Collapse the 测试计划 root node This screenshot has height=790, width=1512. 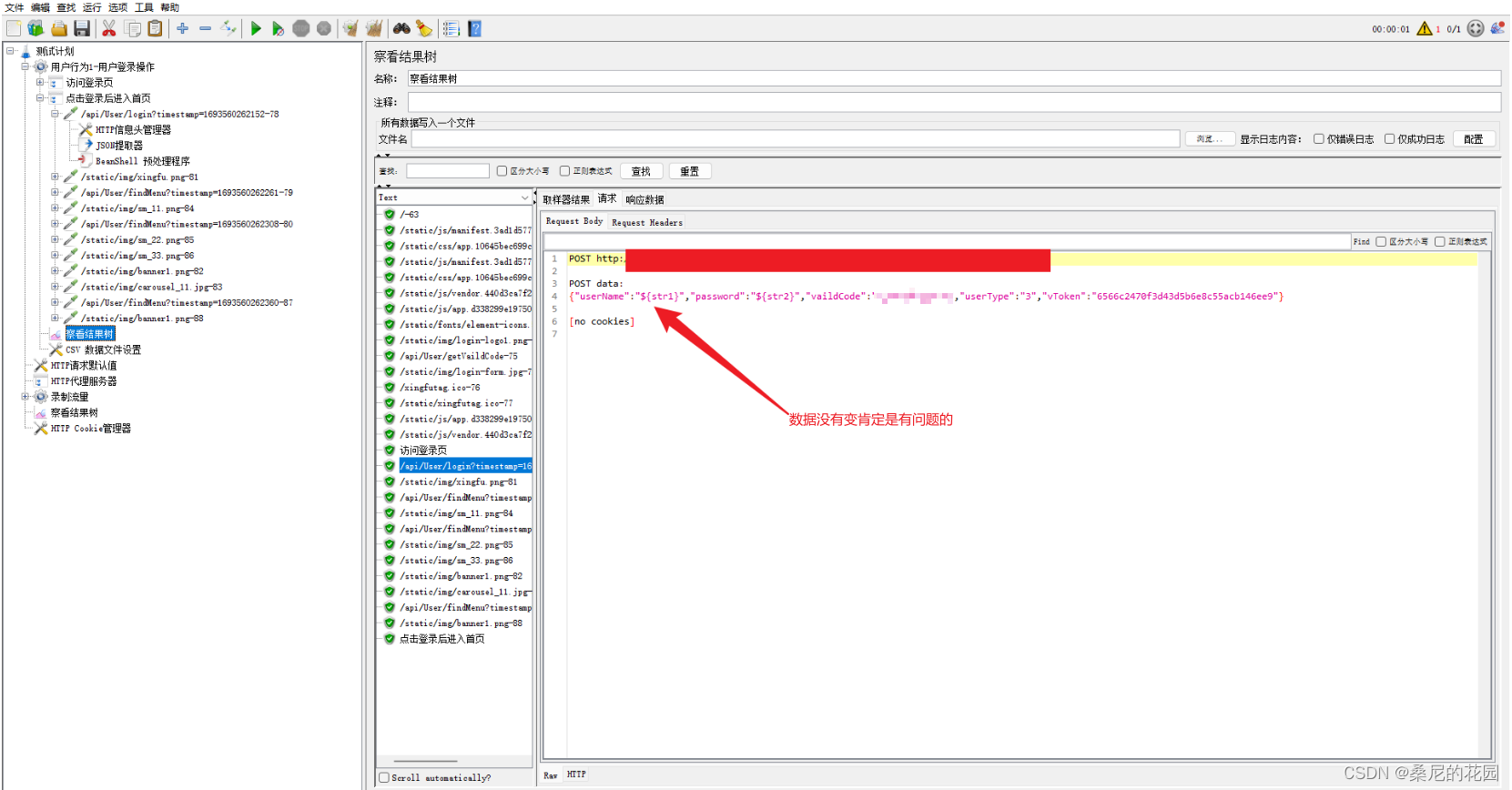coord(11,51)
